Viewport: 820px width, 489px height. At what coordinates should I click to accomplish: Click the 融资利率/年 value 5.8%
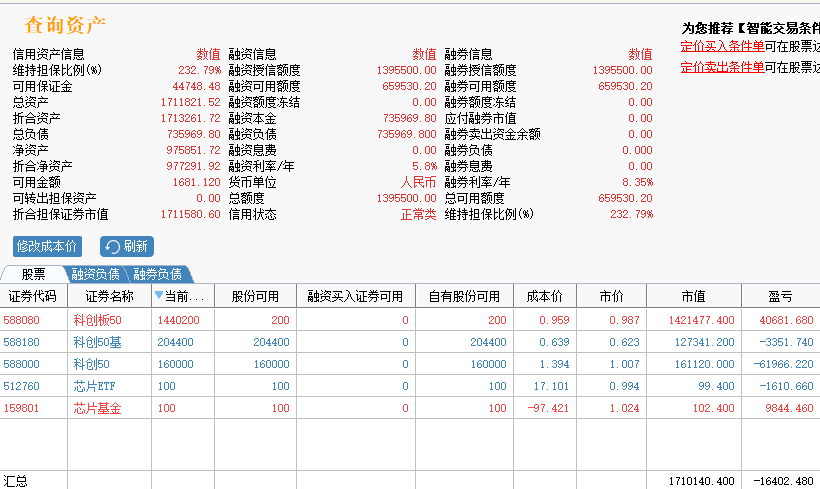(x=424, y=166)
